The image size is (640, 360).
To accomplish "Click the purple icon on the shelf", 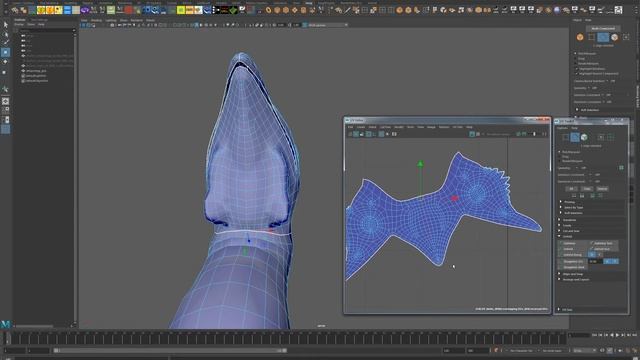I will coord(85,10).
